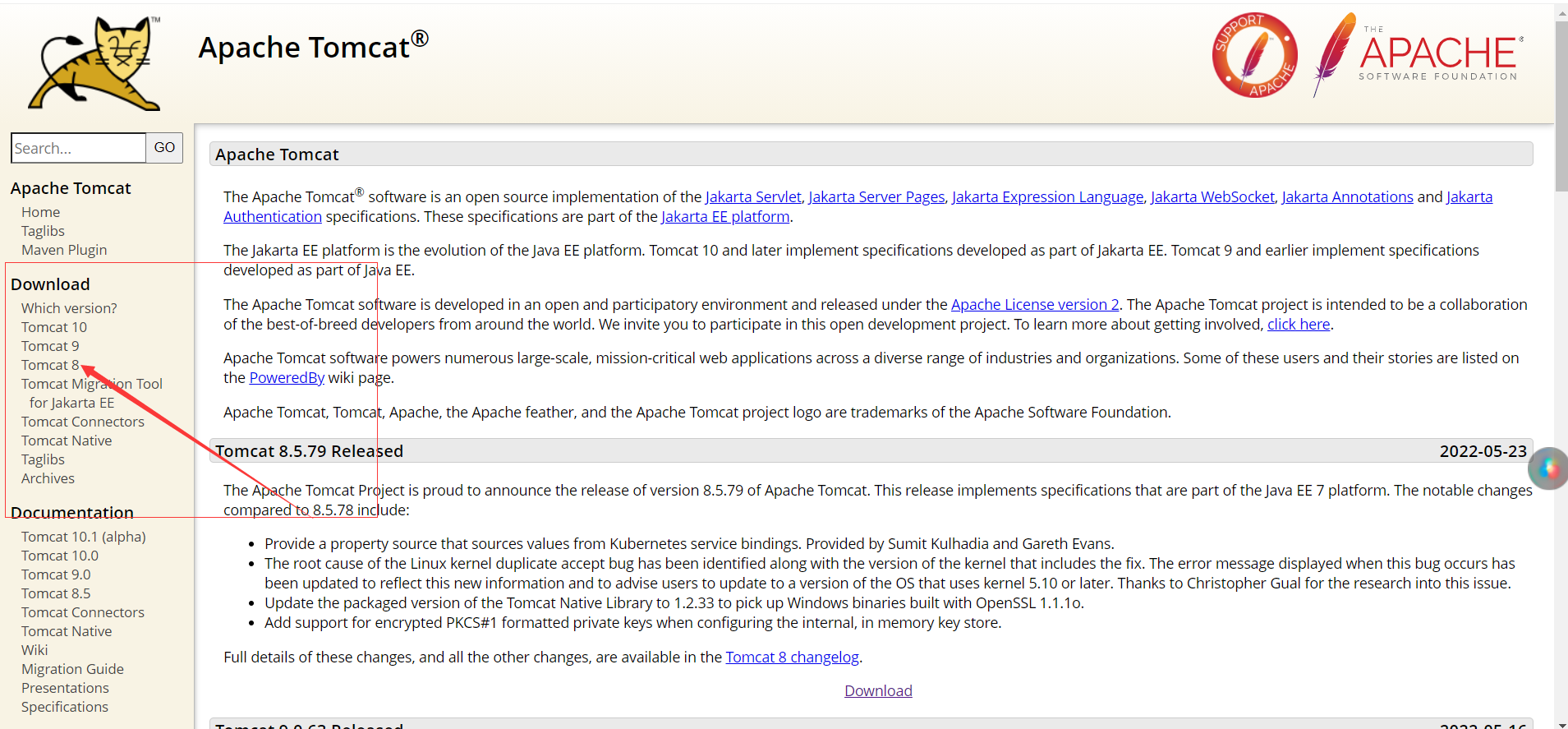1568x729 pixels.
Task: Click the Apache Software Foundation feather logo
Action: (x=1418, y=55)
